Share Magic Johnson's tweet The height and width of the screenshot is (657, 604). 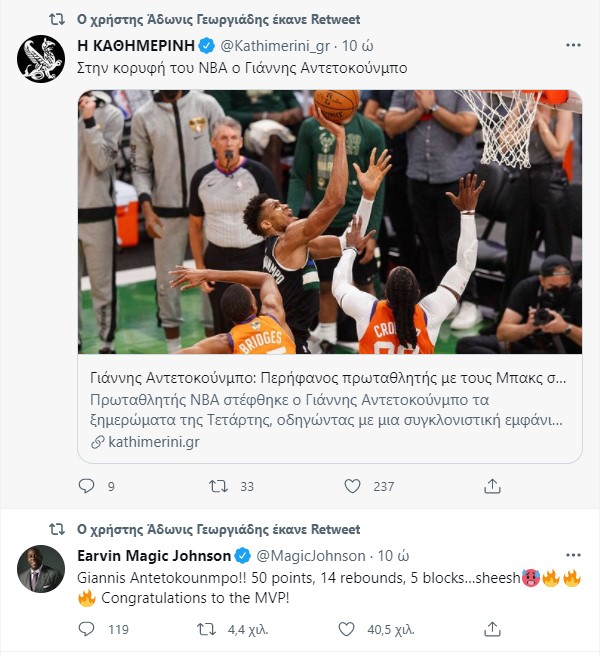[491, 630]
